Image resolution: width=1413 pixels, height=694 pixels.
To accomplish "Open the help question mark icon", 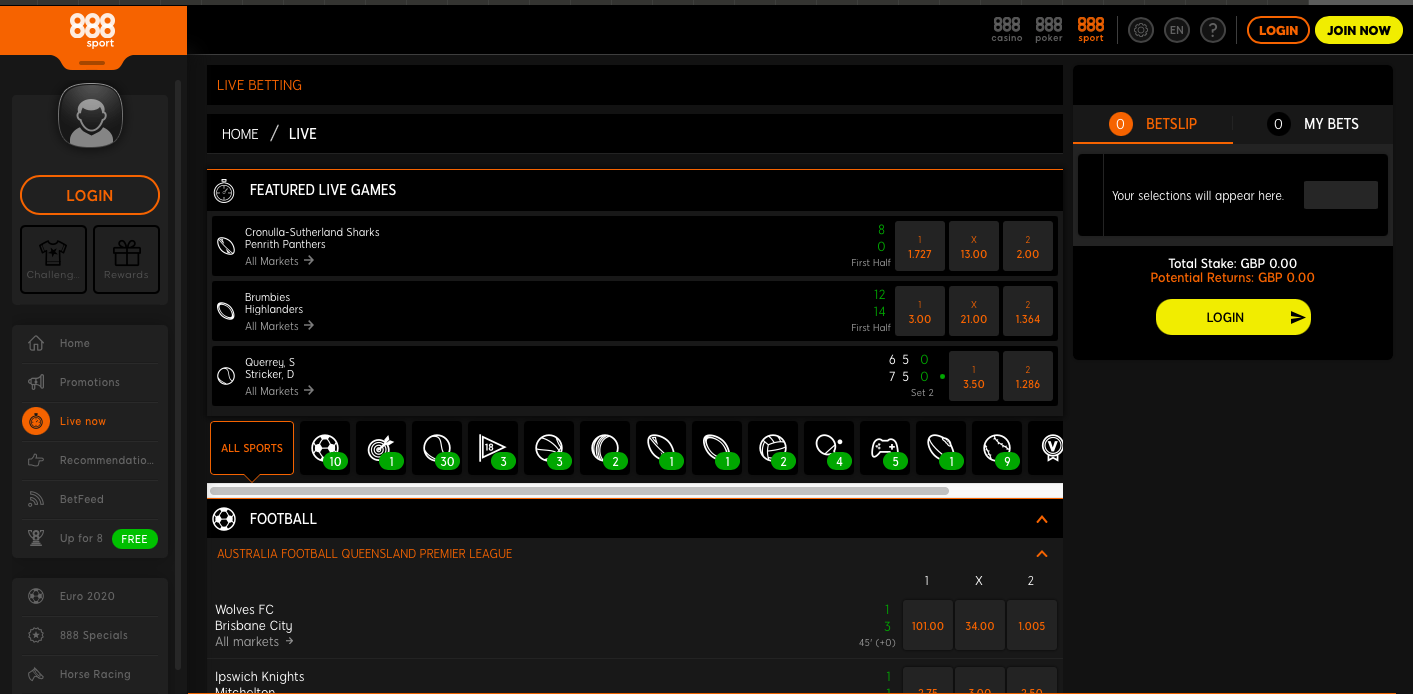I will 1212,30.
